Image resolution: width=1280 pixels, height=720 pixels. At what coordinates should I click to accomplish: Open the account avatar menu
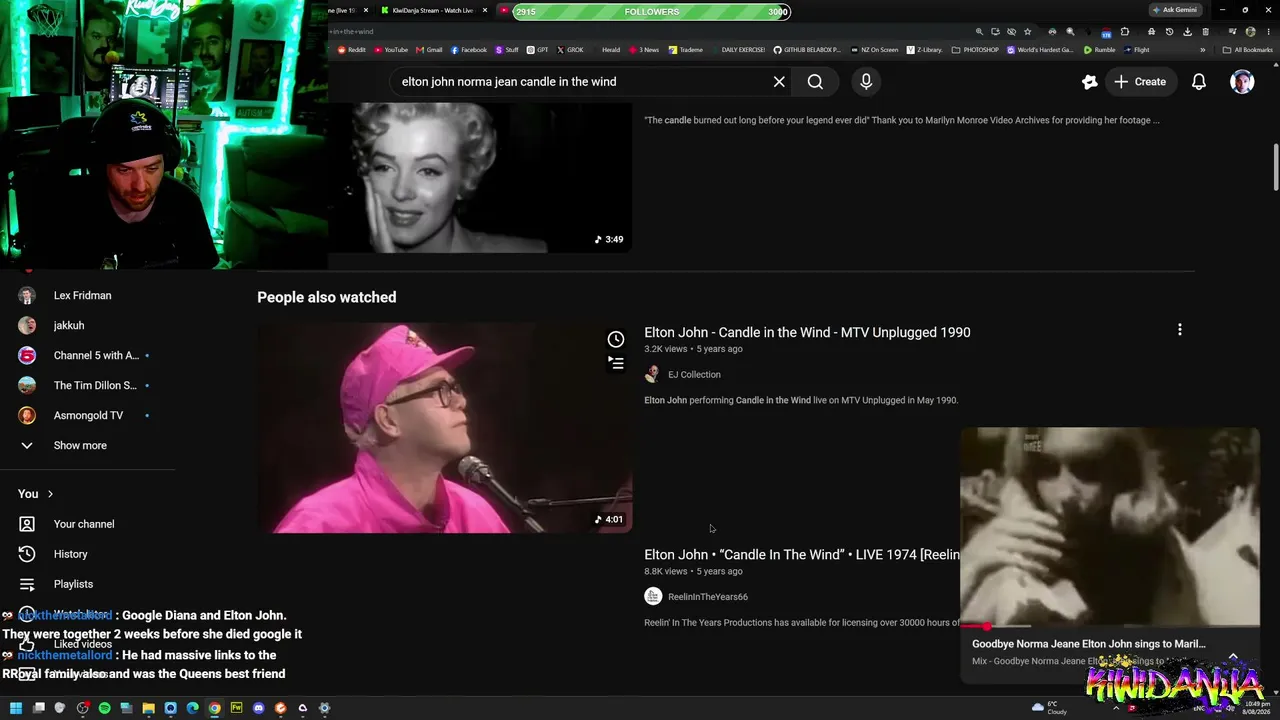tap(1242, 82)
